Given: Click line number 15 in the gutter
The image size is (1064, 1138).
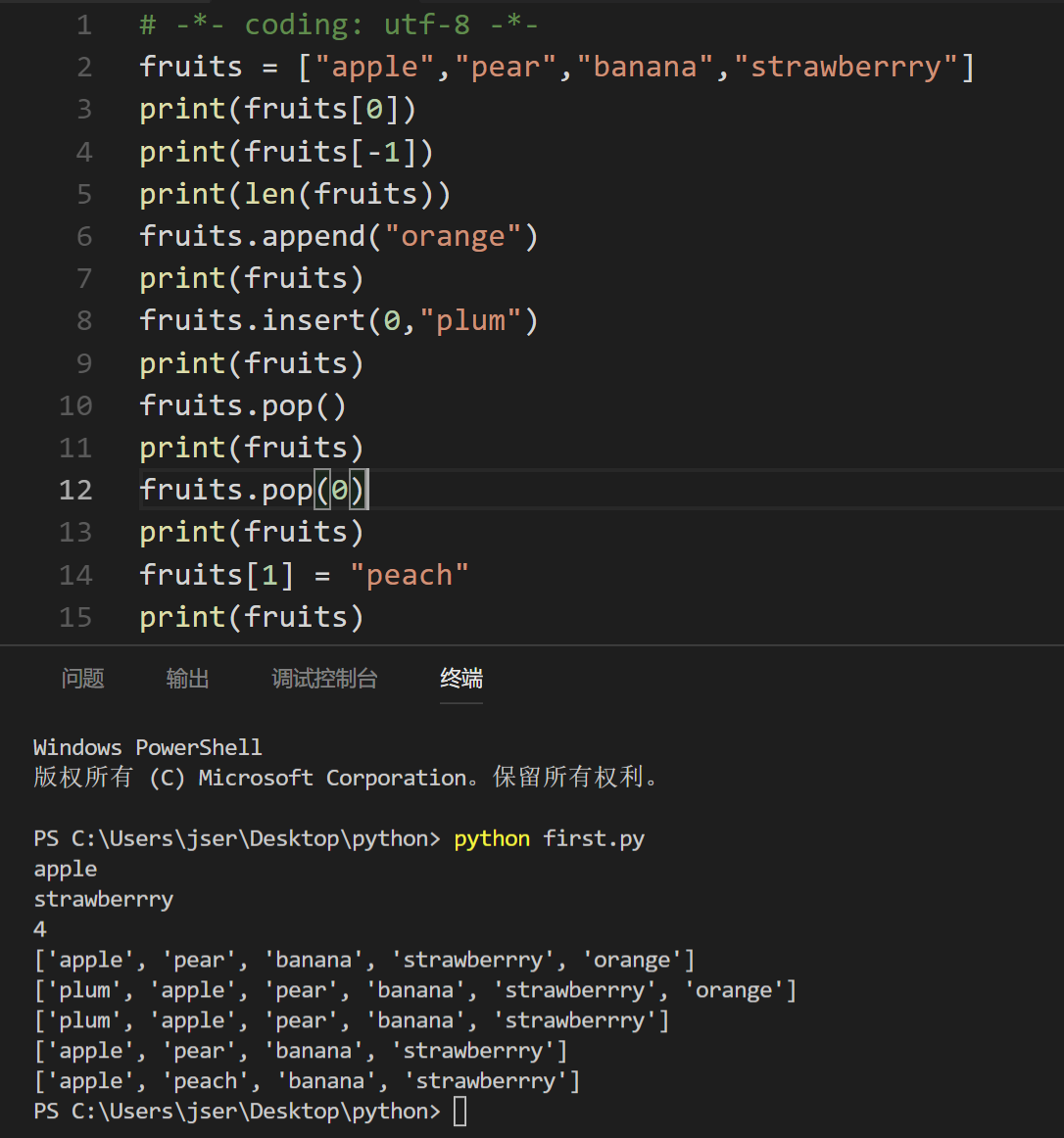Looking at the screenshot, I should coord(75,618).
